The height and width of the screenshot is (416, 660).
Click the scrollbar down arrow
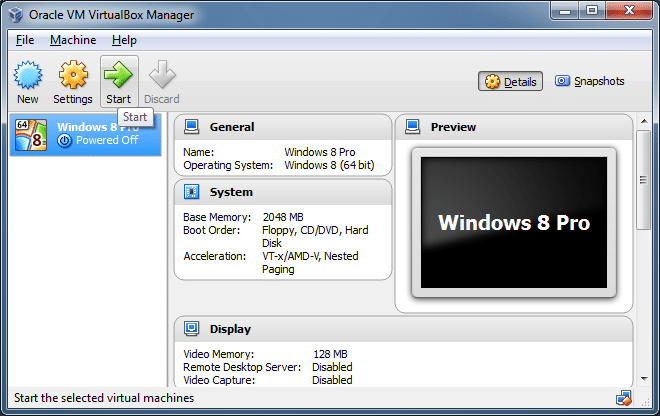coord(644,379)
